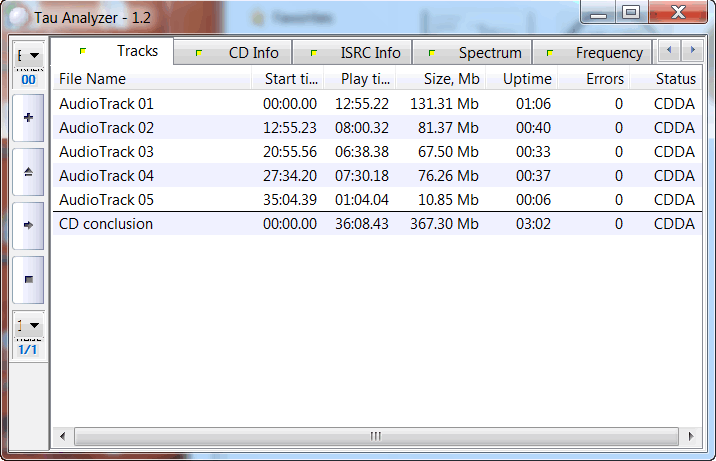716x461 pixels.
Task: Click the scrollbar right arrow at bottom
Action: [690, 436]
